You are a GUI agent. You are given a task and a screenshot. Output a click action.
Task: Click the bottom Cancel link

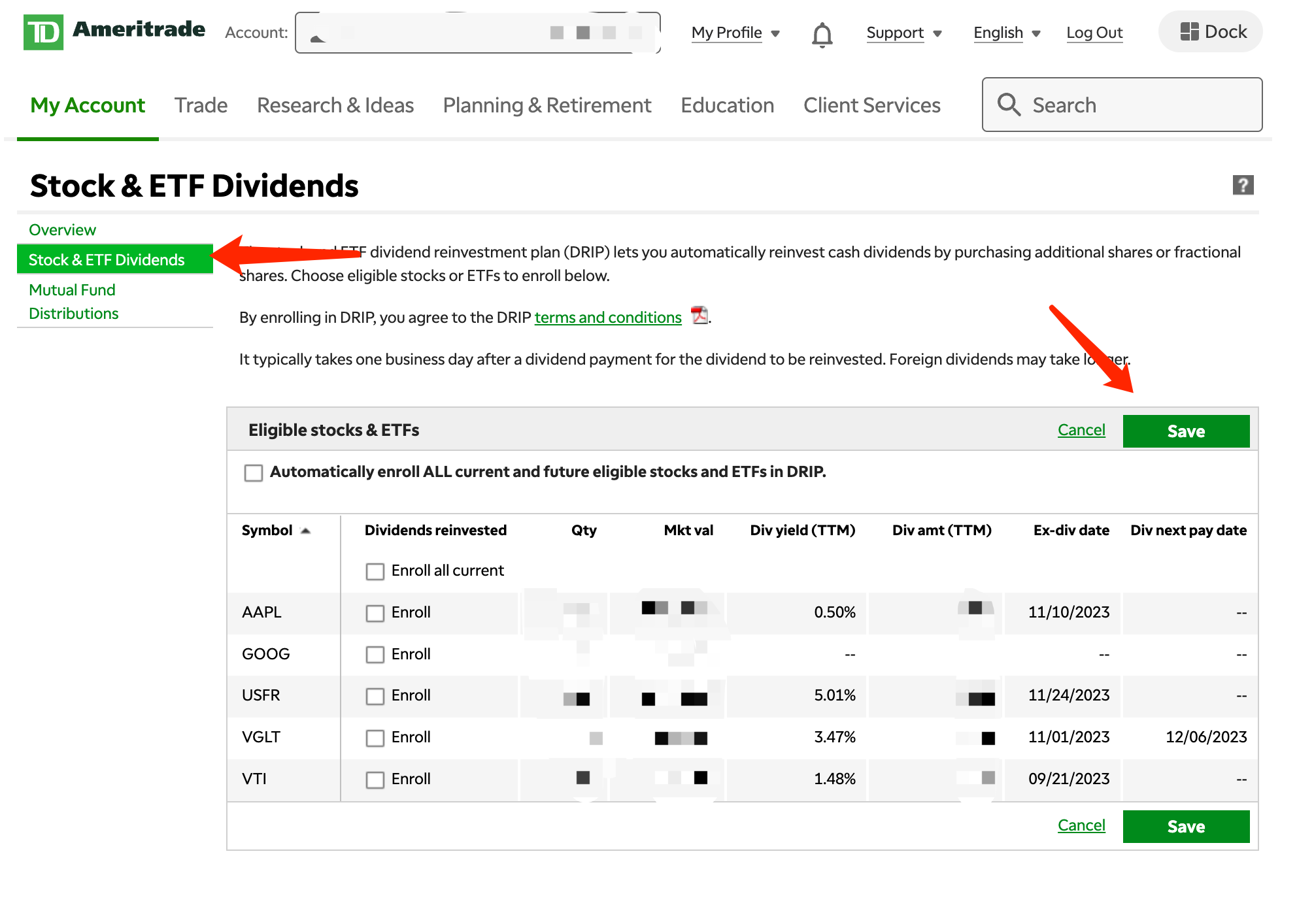(1081, 825)
